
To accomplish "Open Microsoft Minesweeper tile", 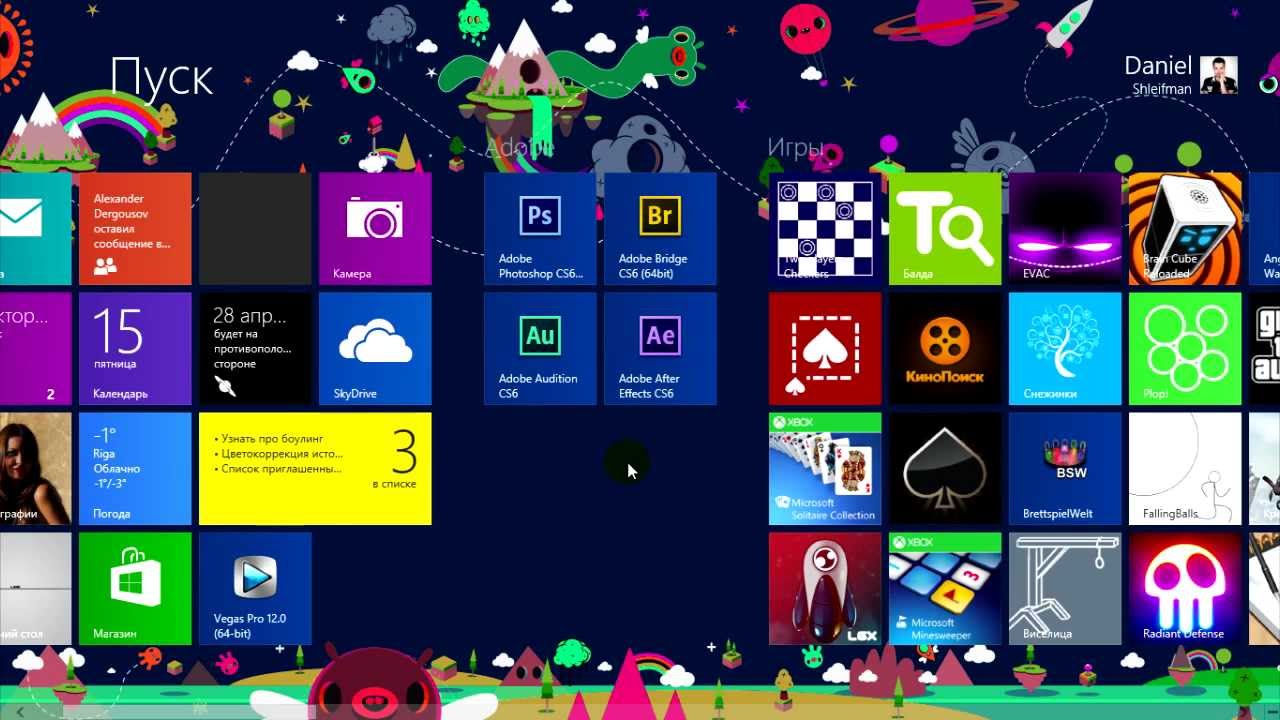I will 945,589.
